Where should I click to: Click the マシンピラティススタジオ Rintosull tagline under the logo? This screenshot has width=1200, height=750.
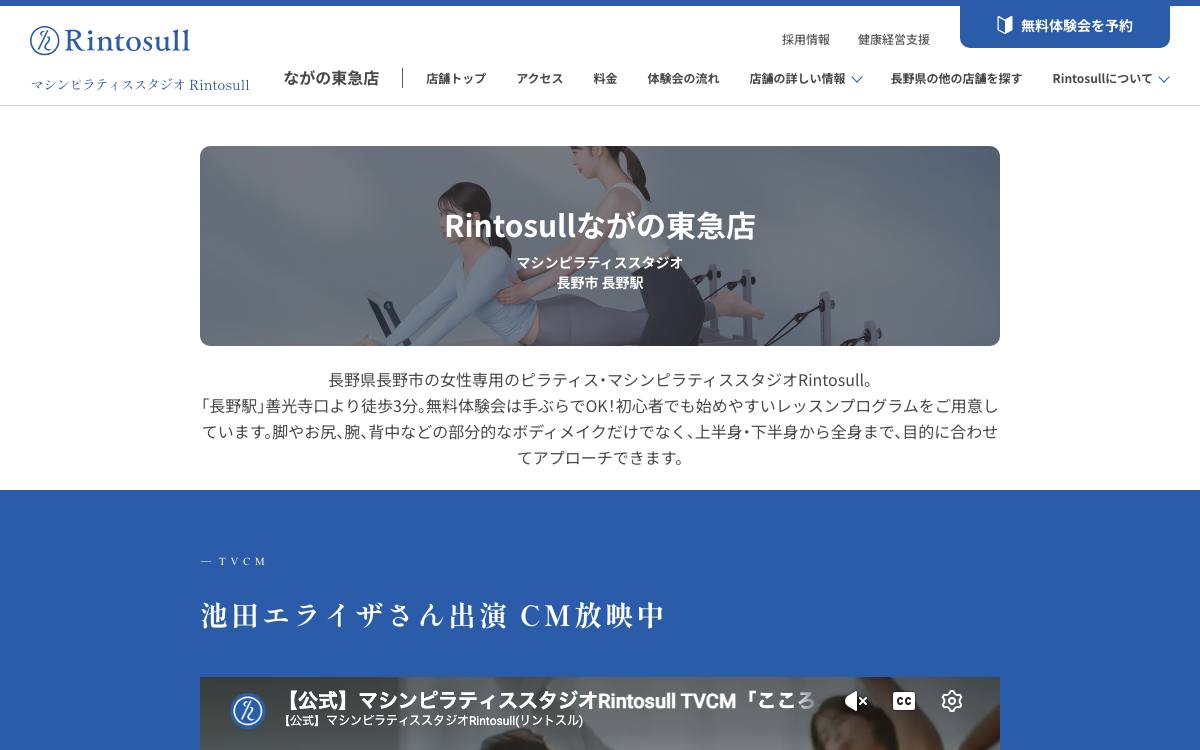click(x=140, y=85)
